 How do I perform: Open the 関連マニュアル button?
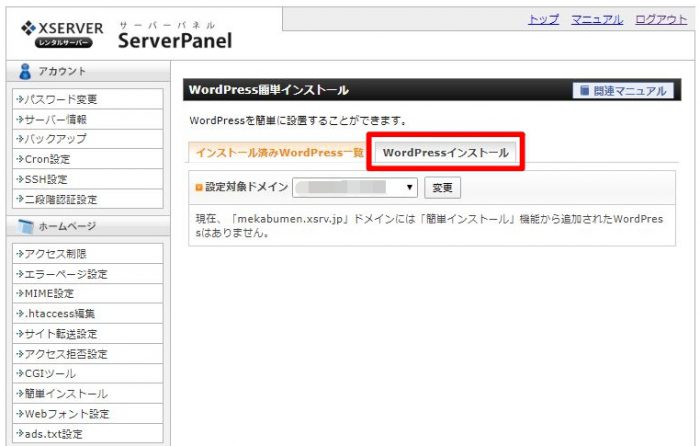(x=623, y=91)
